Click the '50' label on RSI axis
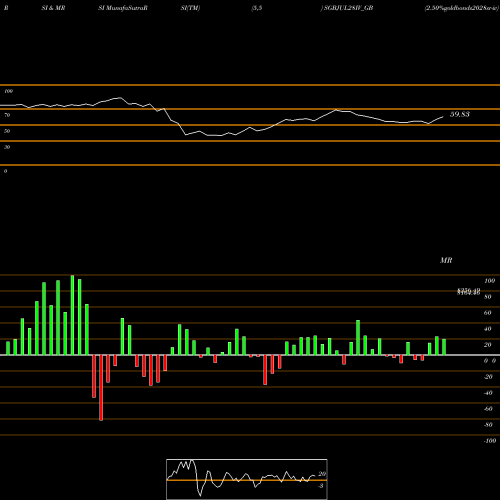 pyautogui.click(x=7, y=131)
